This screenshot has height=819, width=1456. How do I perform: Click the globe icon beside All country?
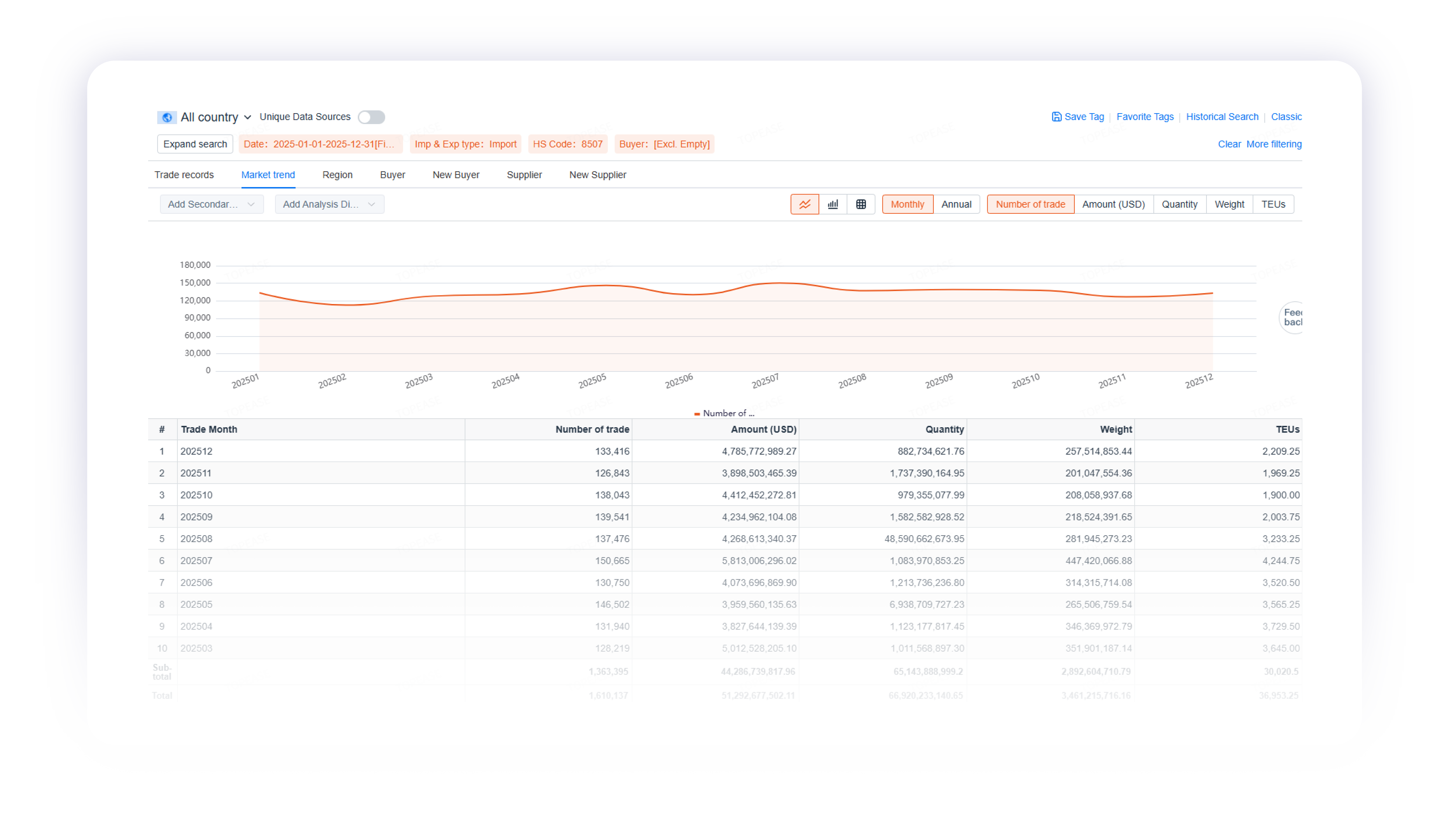[167, 117]
